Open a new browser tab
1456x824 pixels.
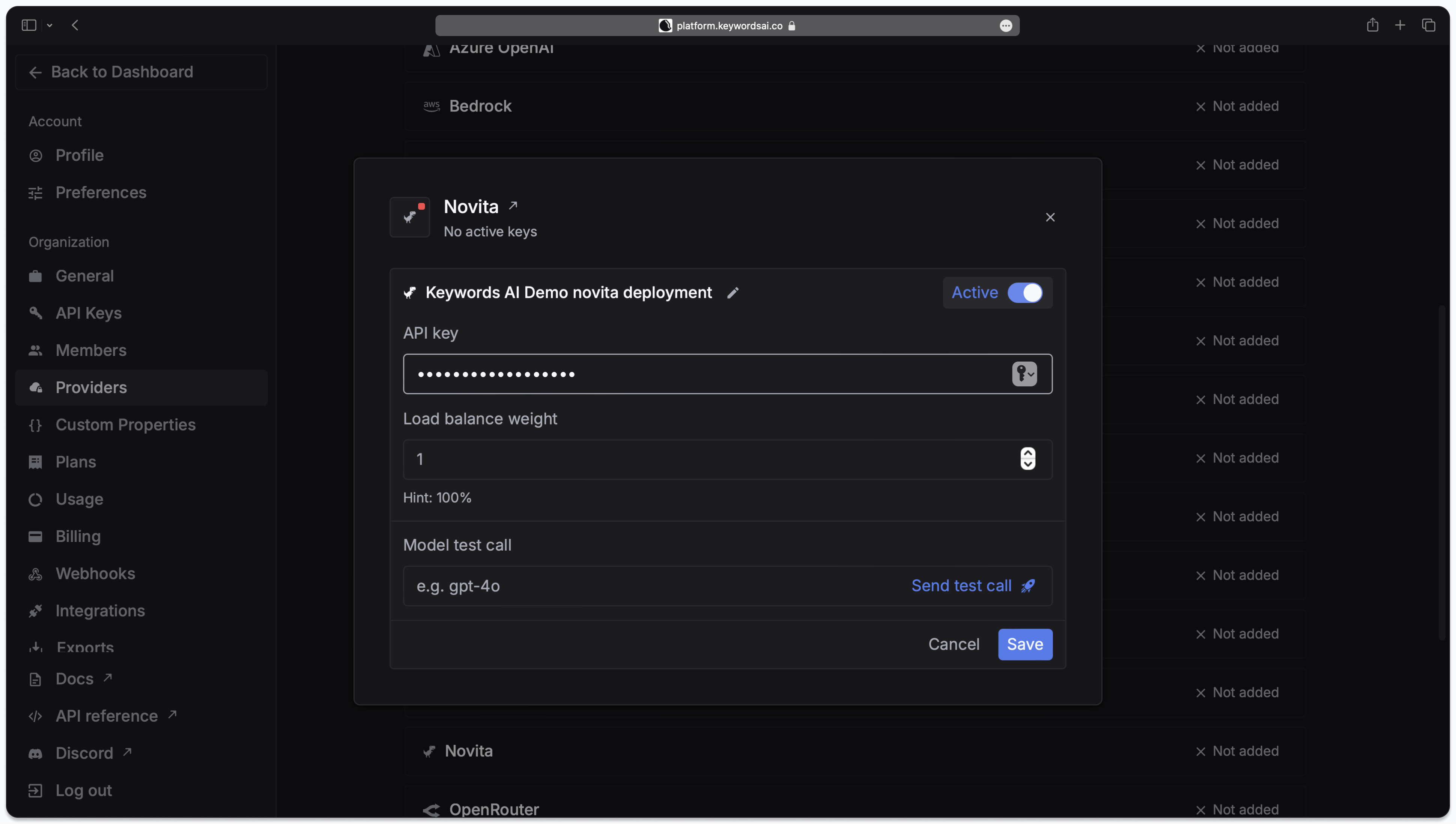click(1400, 26)
